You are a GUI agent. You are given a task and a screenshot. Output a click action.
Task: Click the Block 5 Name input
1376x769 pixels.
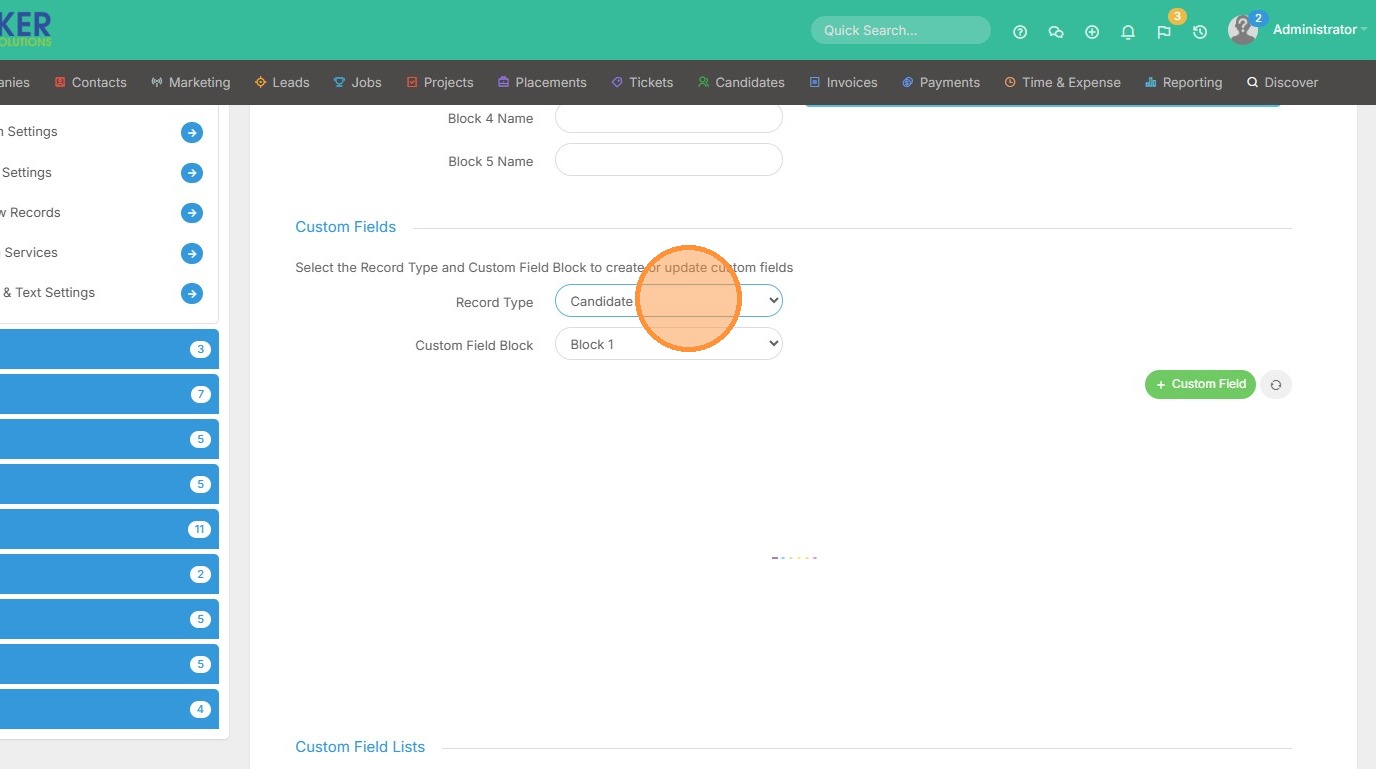tap(669, 160)
